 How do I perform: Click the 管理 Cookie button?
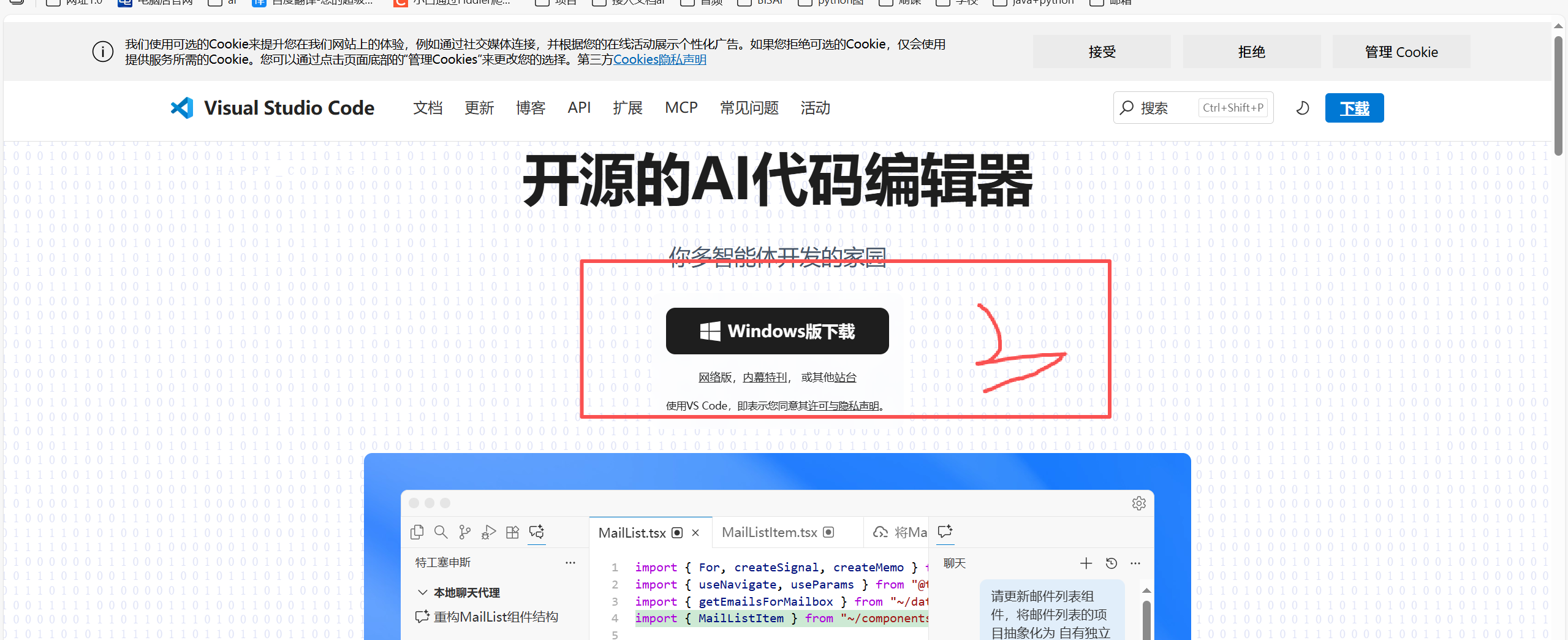coord(1401,51)
